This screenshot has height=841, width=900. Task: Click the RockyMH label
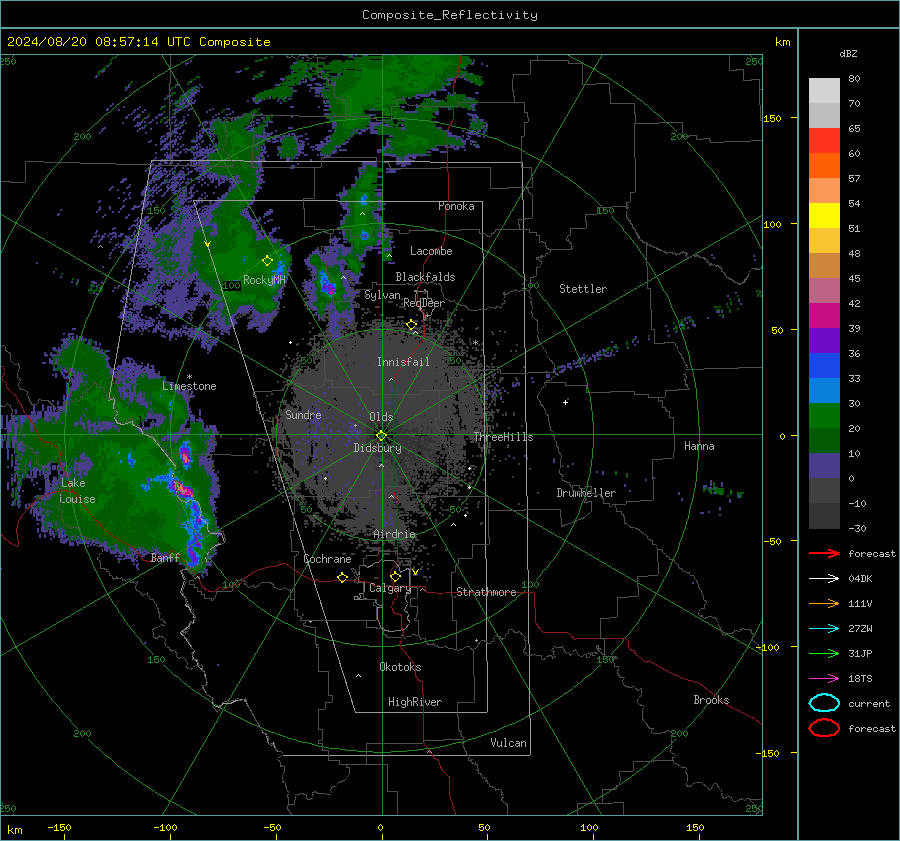click(264, 280)
